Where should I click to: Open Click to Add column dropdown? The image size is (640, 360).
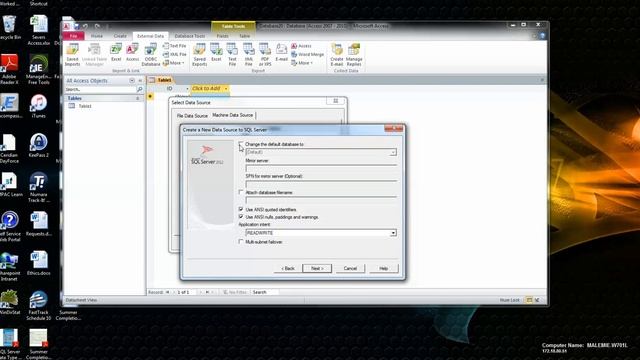point(226,89)
